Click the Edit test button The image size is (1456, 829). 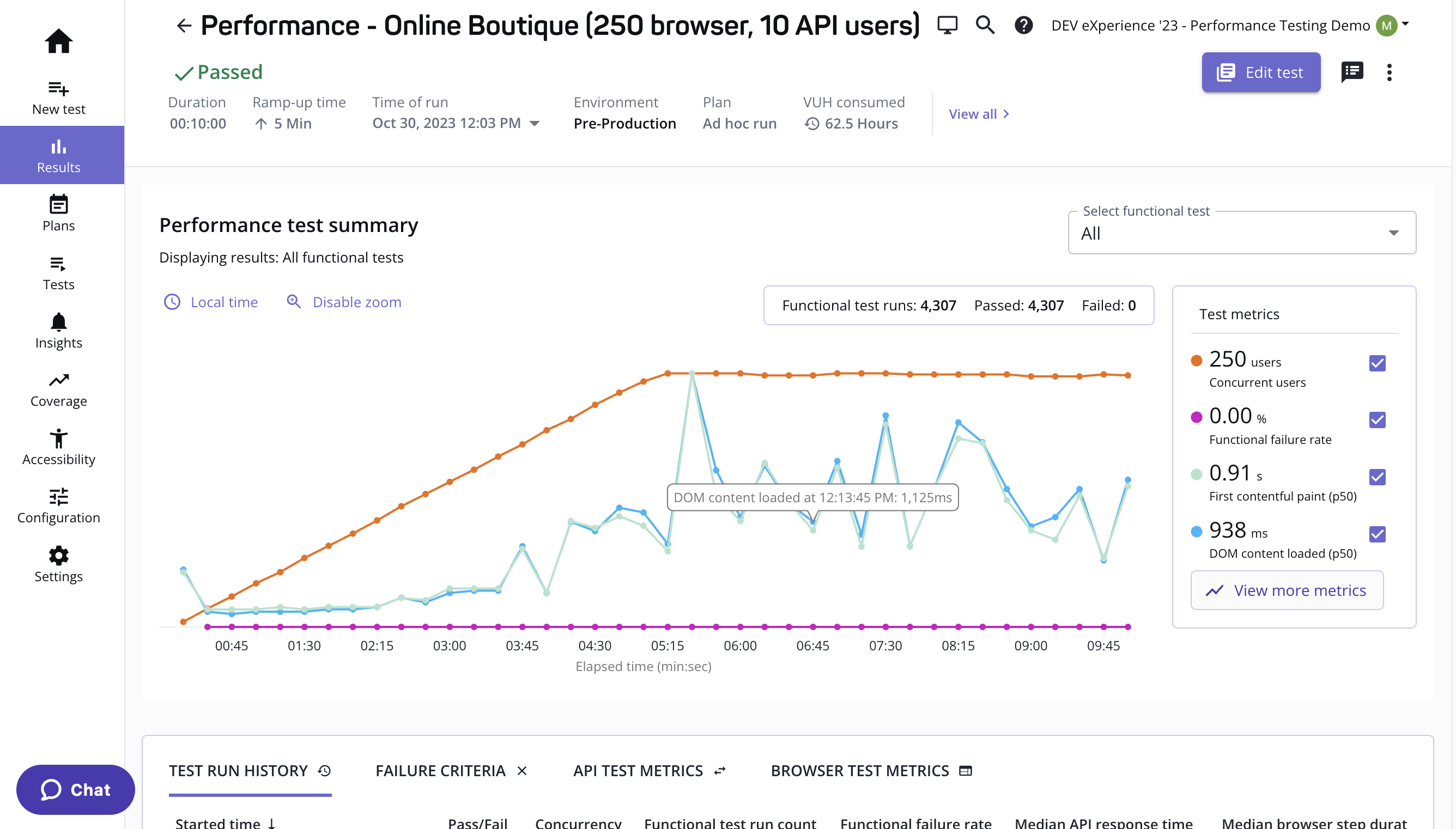(x=1261, y=72)
